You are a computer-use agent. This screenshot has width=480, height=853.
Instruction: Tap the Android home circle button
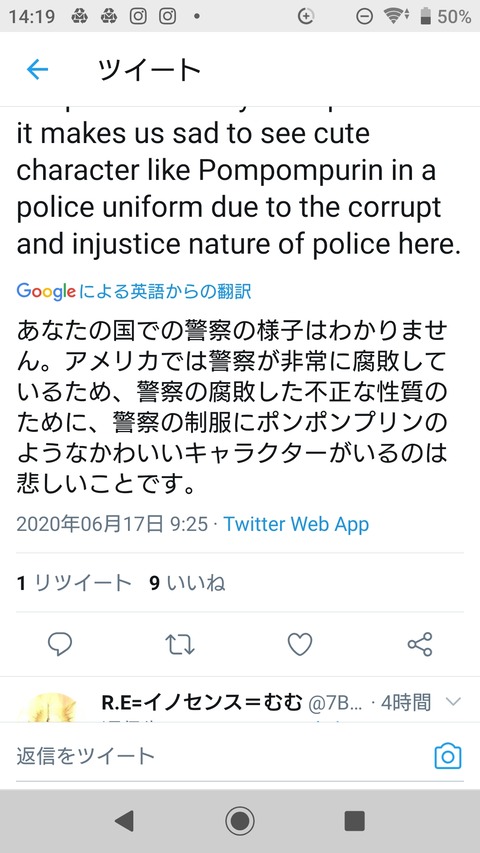pyautogui.click(x=240, y=821)
